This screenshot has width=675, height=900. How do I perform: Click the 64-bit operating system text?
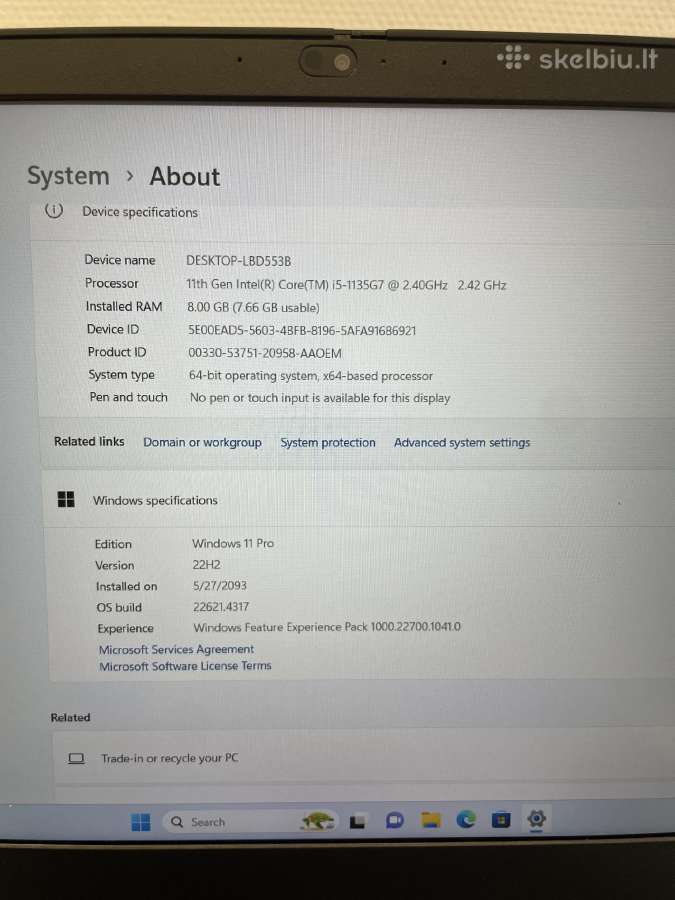[311, 376]
